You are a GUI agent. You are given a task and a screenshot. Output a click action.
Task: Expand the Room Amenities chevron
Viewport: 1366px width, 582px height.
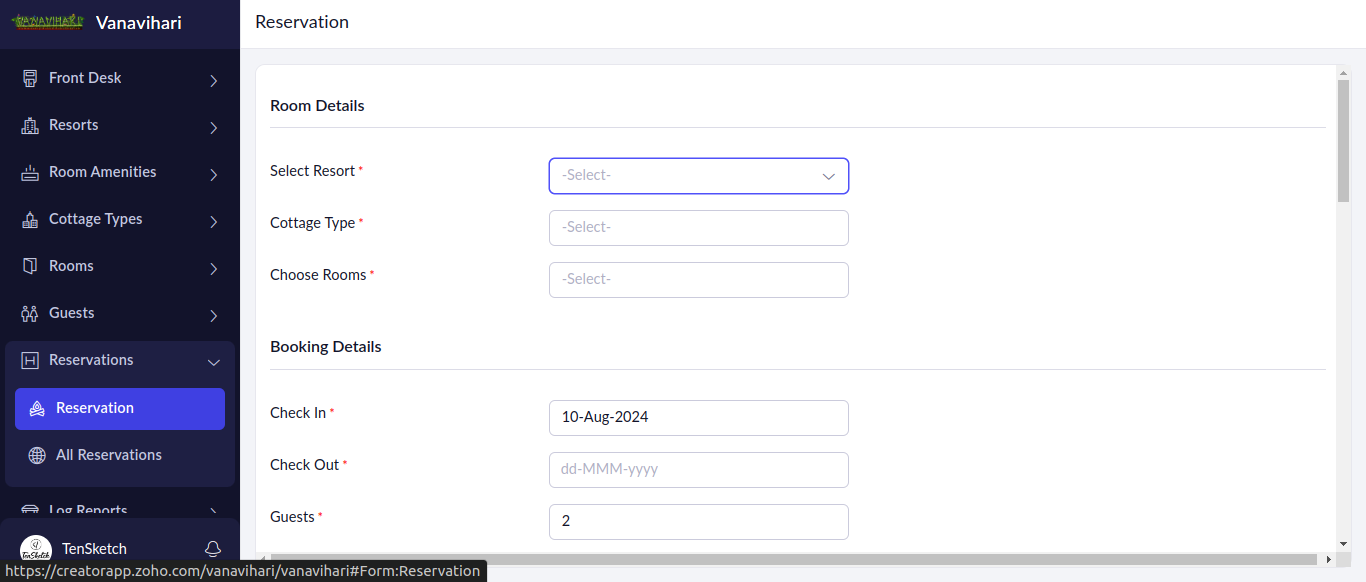pos(213,174)
